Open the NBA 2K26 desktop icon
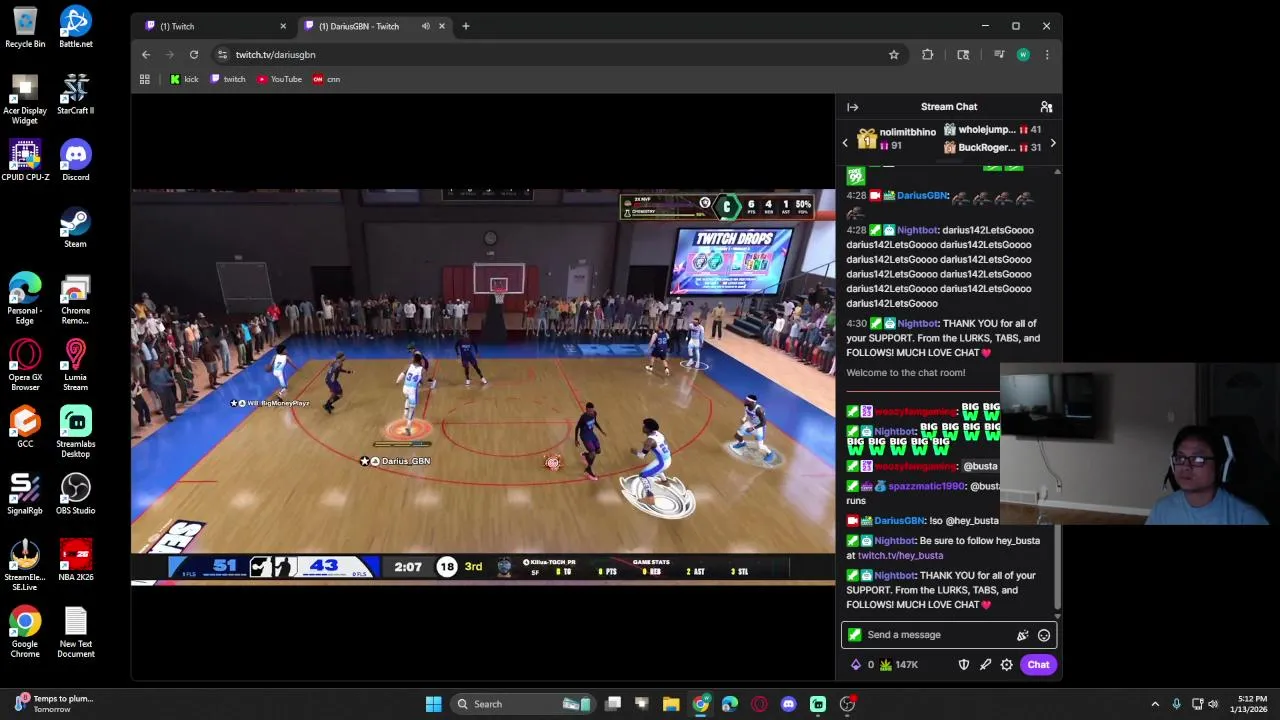The image size is (1280, 720). pos(76,560)
